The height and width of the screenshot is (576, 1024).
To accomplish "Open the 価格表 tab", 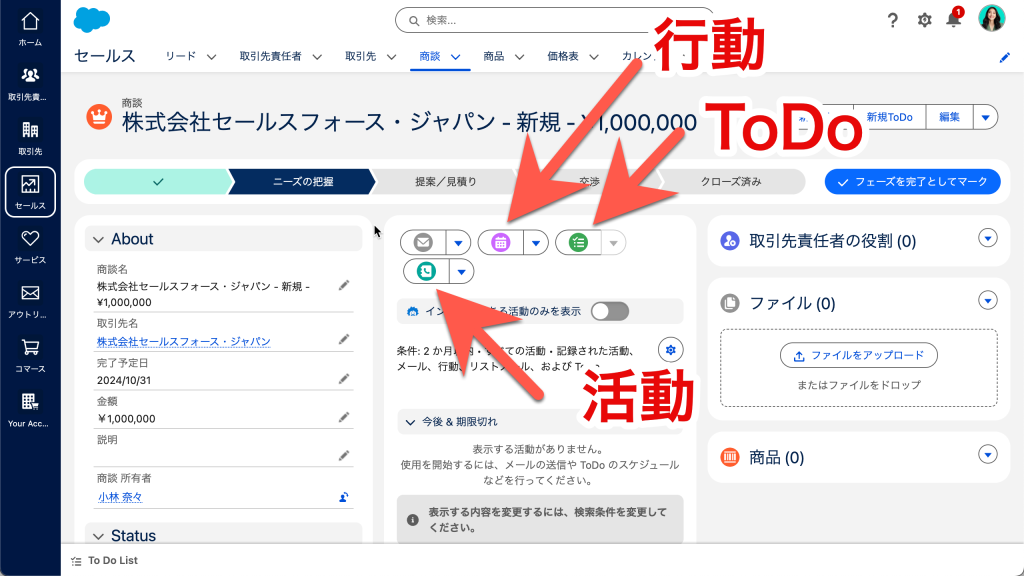I will pos(563,56).
